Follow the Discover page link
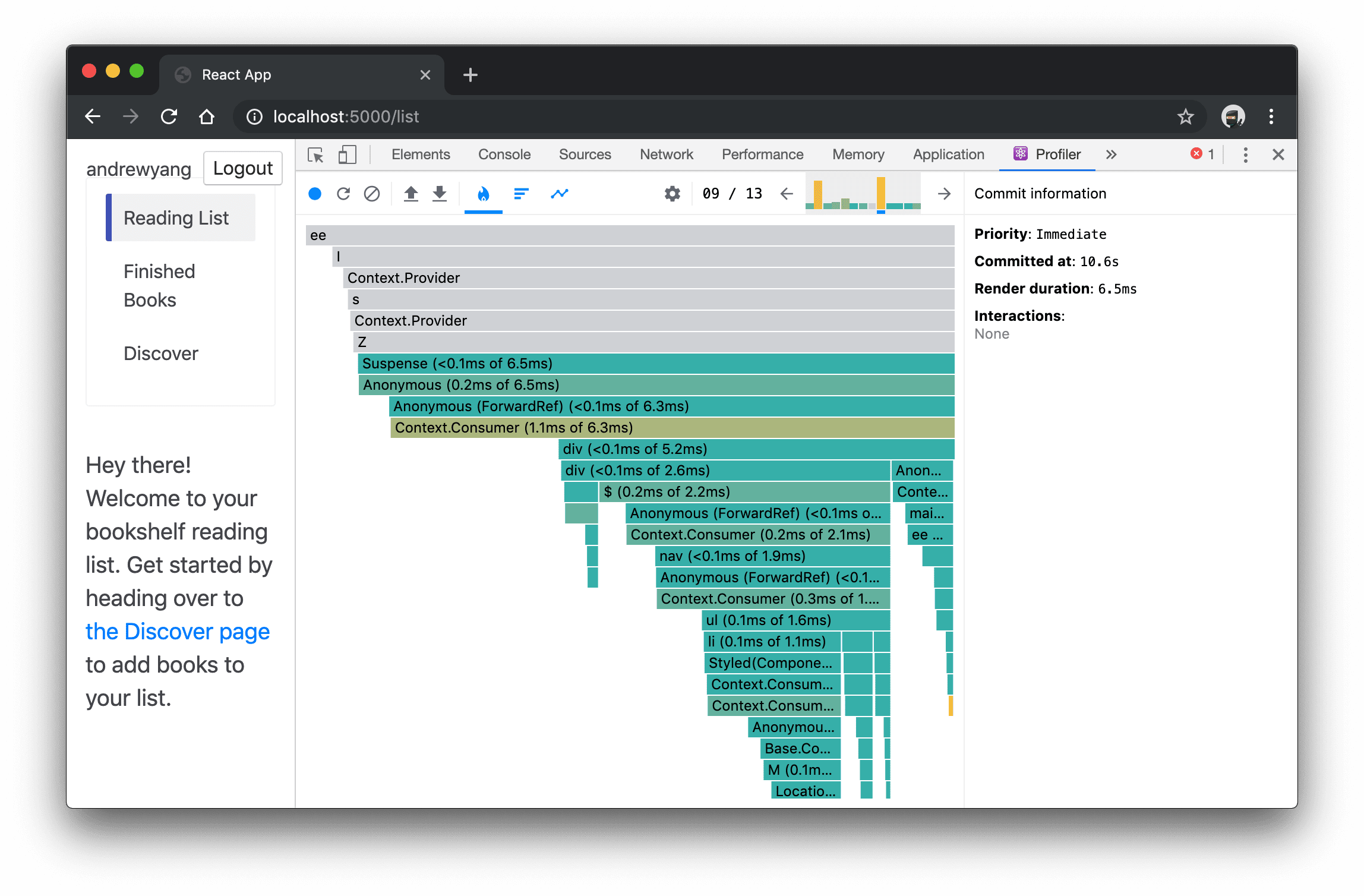1364x896 pixels. tap(177, 631)
